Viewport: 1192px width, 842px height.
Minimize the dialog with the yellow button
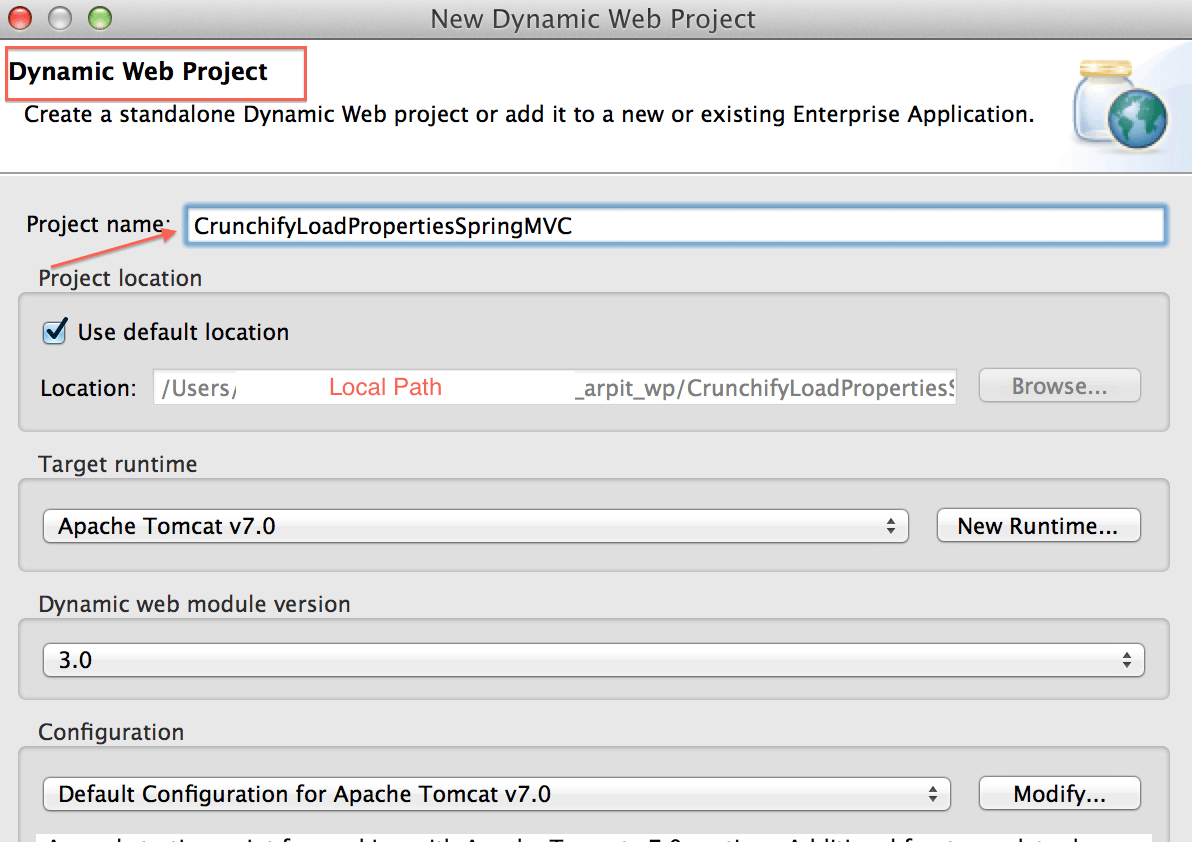[62, 18]
